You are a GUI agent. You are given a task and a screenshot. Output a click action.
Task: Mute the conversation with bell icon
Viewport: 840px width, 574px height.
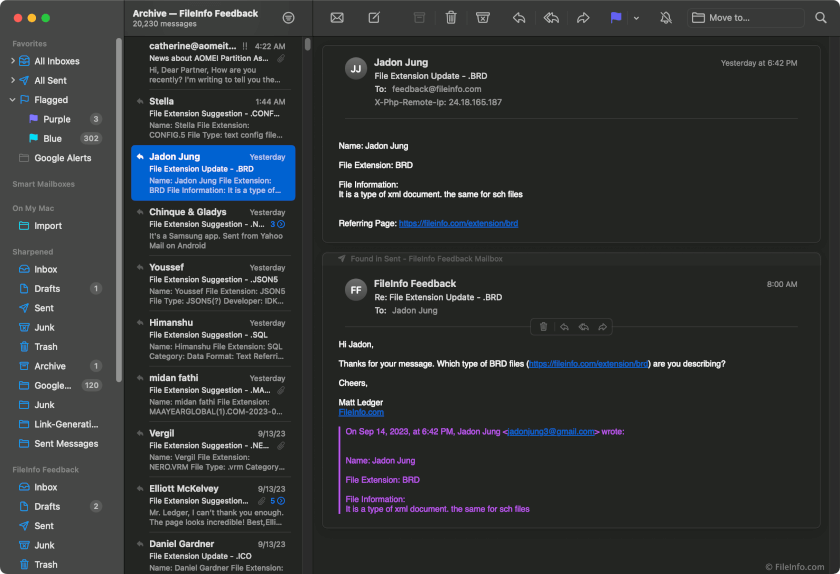pyautogui.click(x=666, y=18)
